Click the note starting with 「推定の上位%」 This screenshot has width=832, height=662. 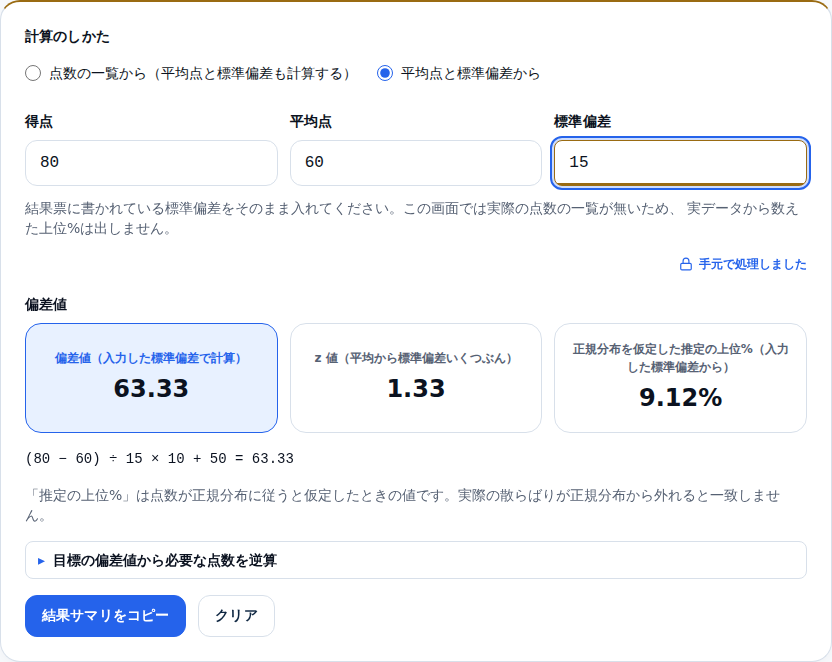pos(402,506)
